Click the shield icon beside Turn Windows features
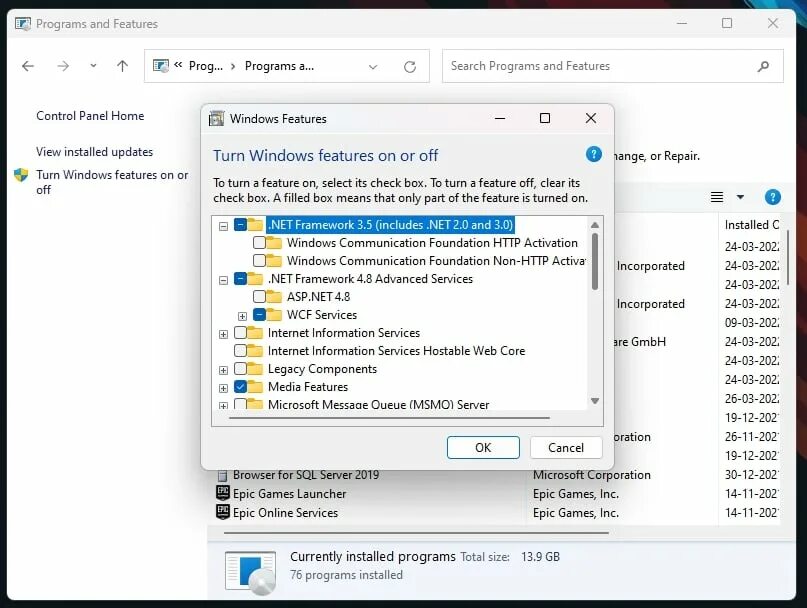Image resolution: width=807 pixels, height=608 pixels. 21,175
